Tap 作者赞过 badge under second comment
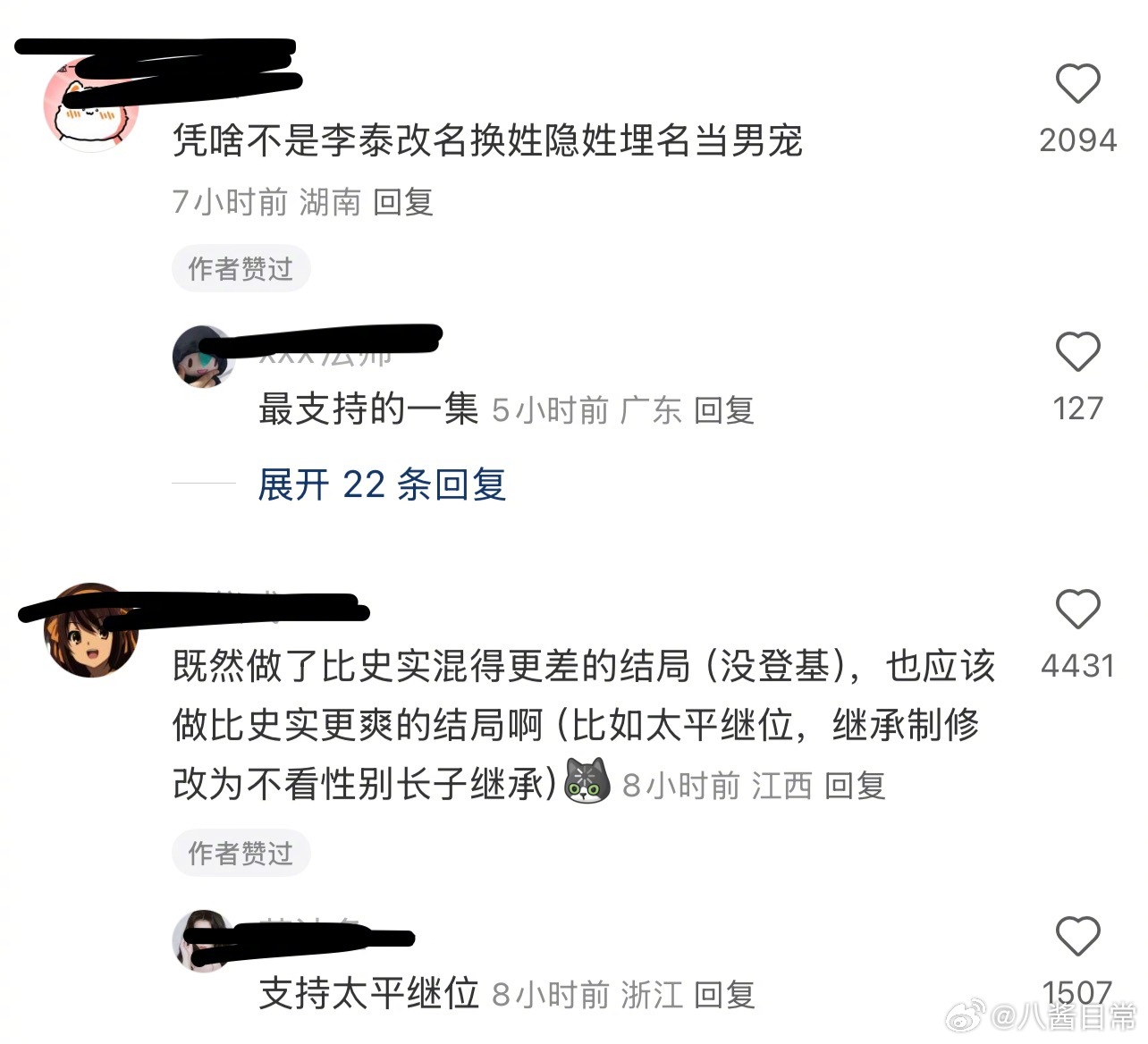This screenshot has width=1148, height=1044. coord(241,853)
